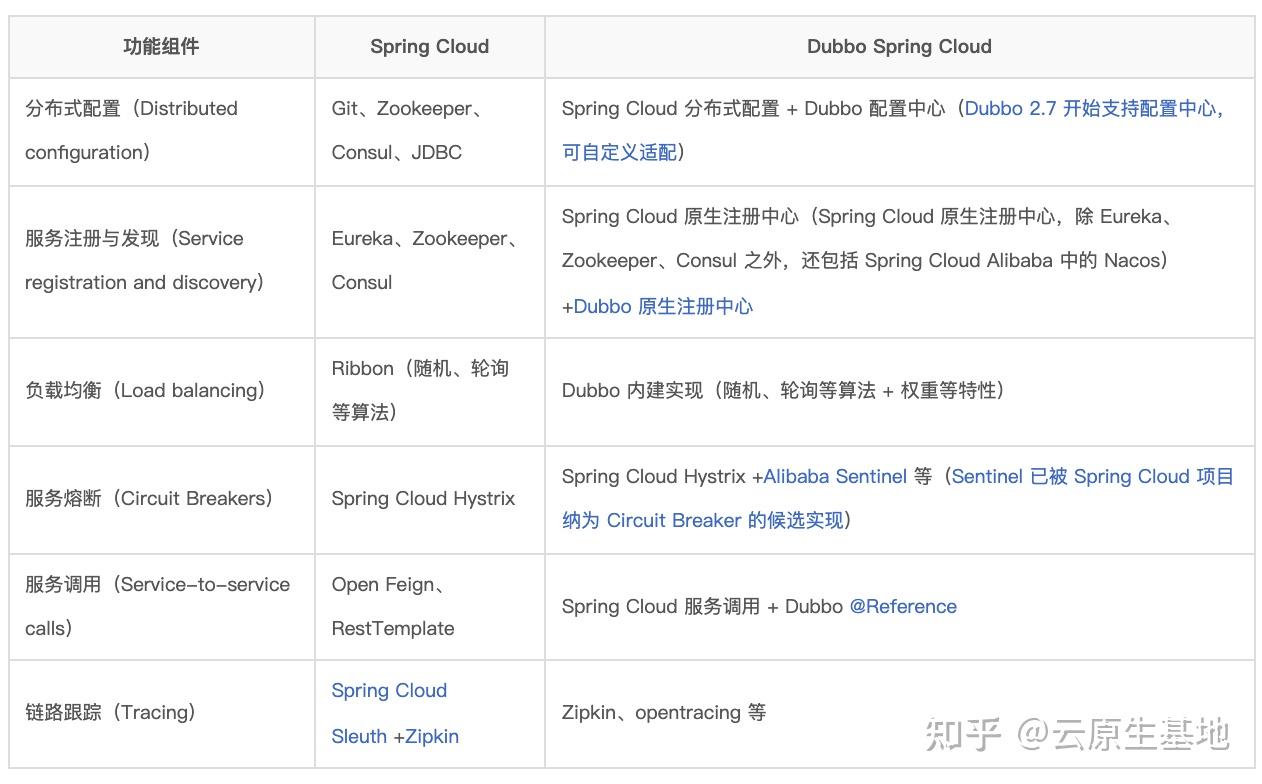The height and width of the screenshot is (784, 1262).
Task: Select the 功能组件 column header
Action: pyautogui.click(x=161, y=46)
